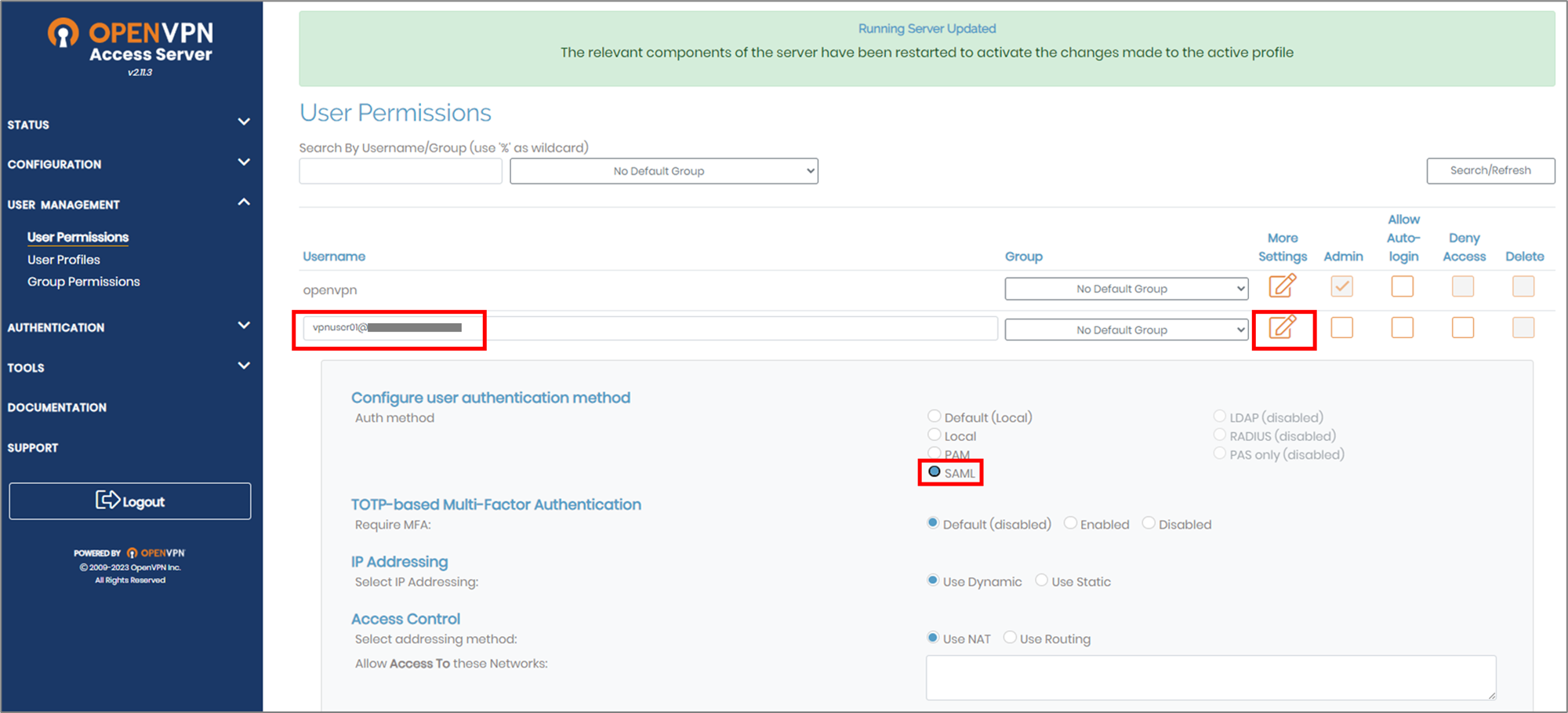The height and width of the screenshot is (713, 1568).
Task: Enable Allow Auto-login for vpnuser01 user
Action: [1402, 327]
